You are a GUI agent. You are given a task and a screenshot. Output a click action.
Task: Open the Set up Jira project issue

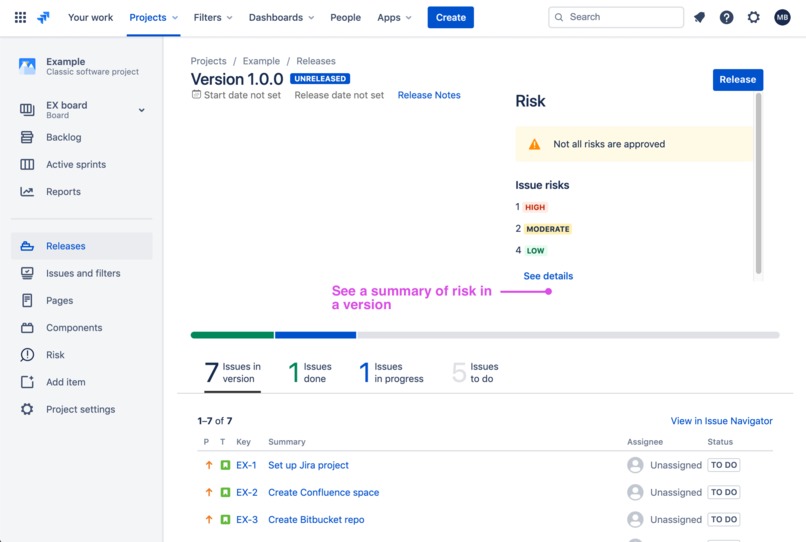click(x=308, y=465)
